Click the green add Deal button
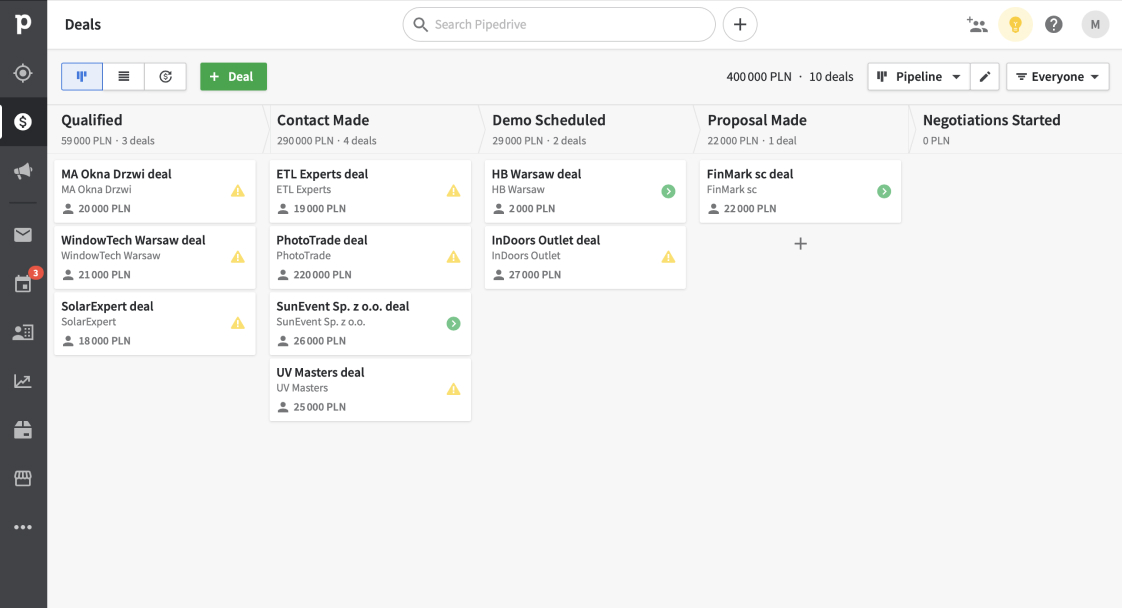 [233, 77]
